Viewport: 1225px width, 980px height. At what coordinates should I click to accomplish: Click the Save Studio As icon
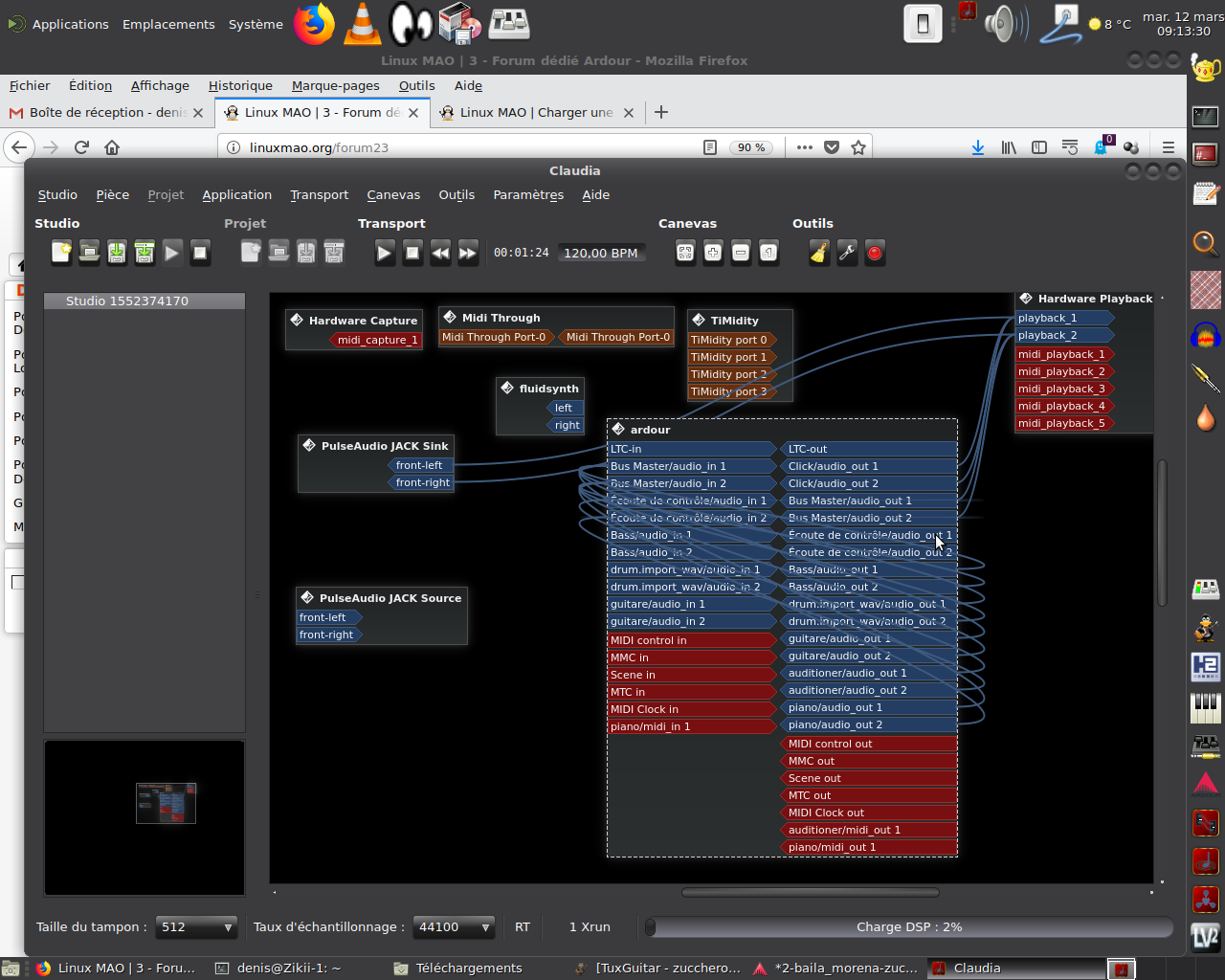[x=145, y=253]
